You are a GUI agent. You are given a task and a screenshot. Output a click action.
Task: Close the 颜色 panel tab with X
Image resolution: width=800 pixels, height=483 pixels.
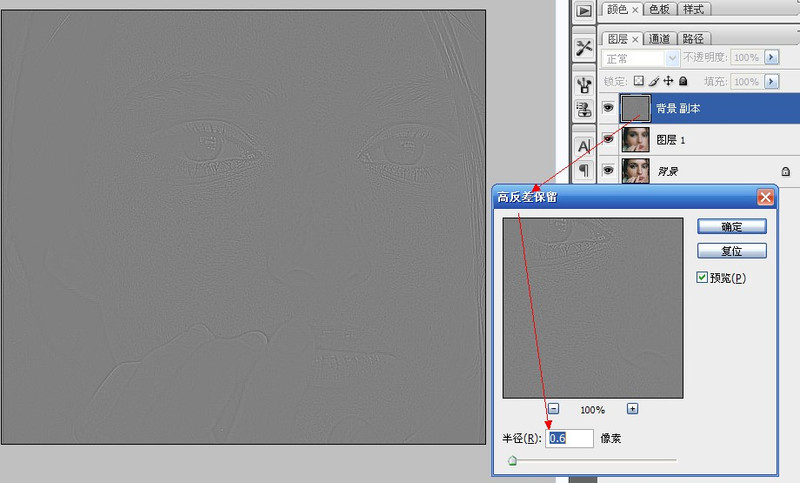tap(635, 10)
